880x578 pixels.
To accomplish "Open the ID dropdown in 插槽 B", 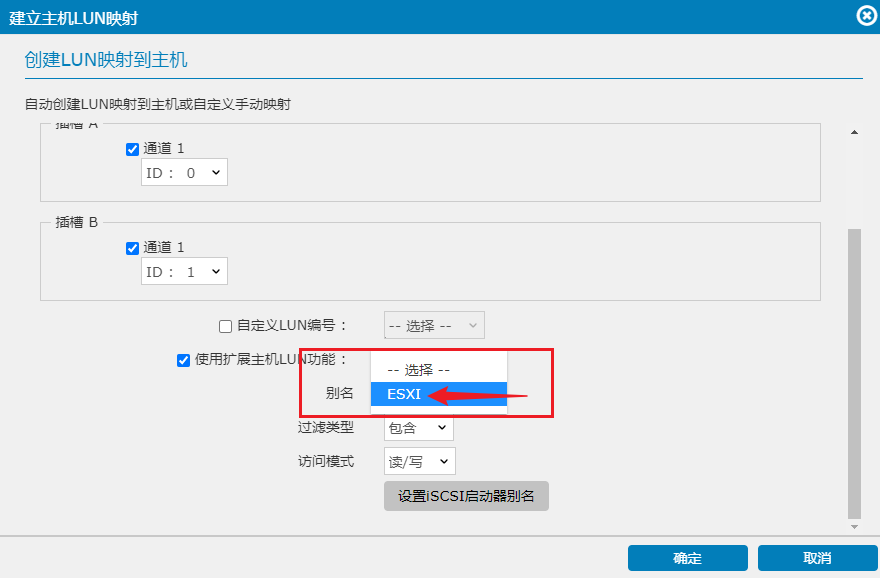I will [184, 271].
